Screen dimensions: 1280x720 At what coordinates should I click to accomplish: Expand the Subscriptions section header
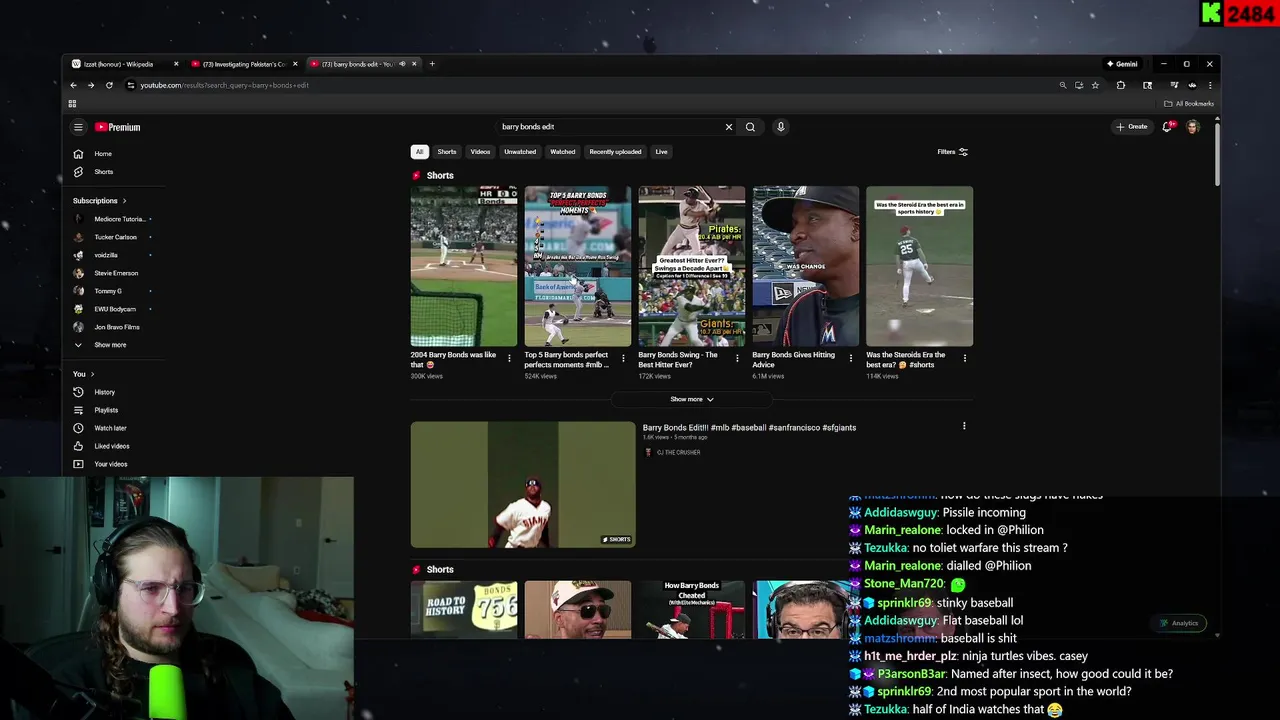click(99, 201)
